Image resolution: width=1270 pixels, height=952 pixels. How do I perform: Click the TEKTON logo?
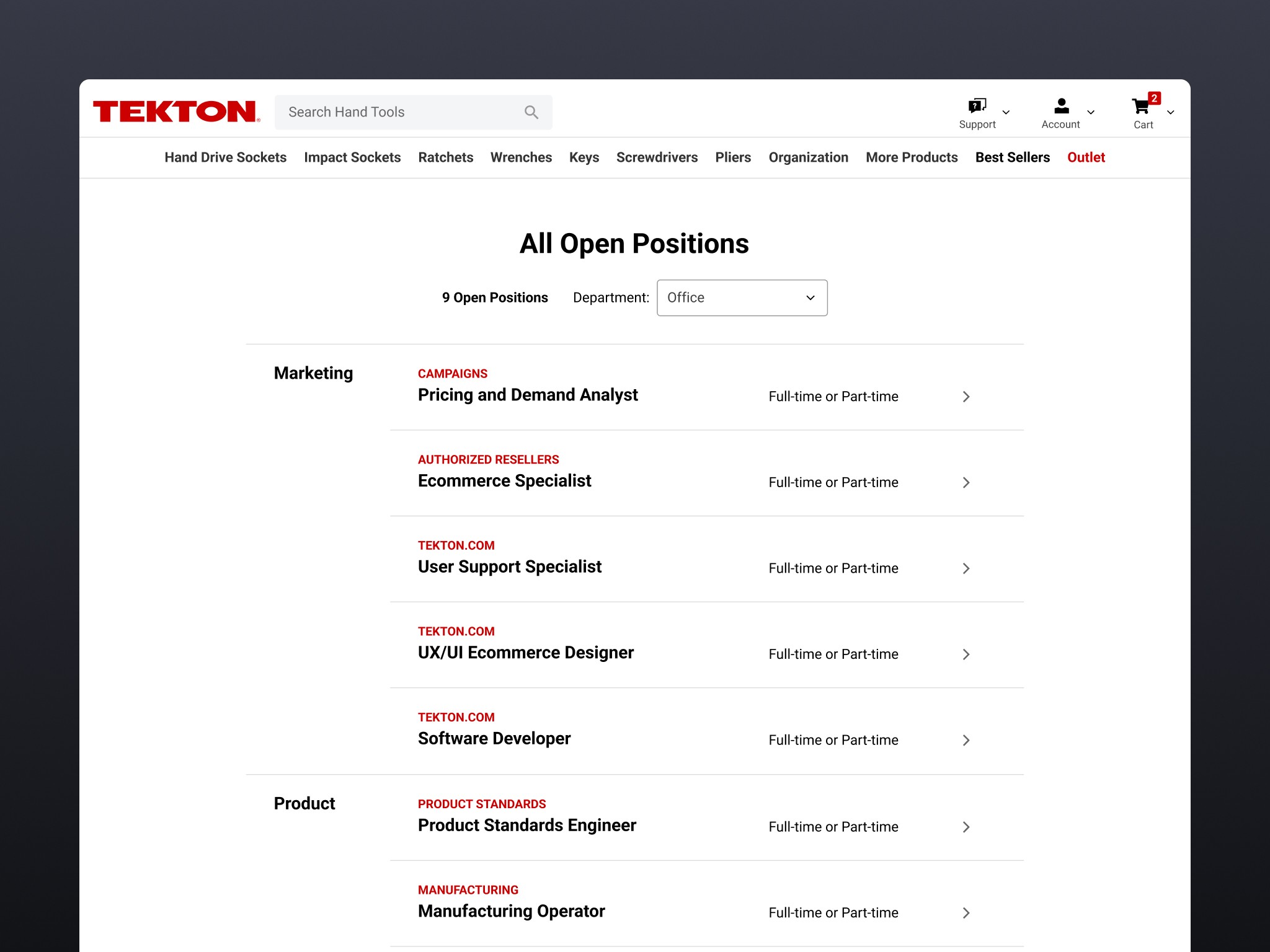click(x=176, y=112)
